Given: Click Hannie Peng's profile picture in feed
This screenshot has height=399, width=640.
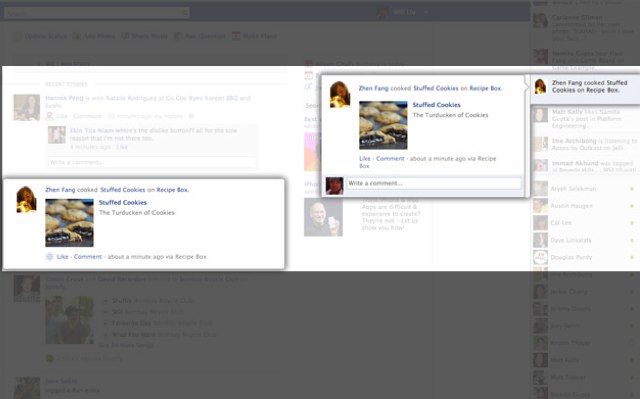Looking at the screenshot, I should (x=27, y=107).
